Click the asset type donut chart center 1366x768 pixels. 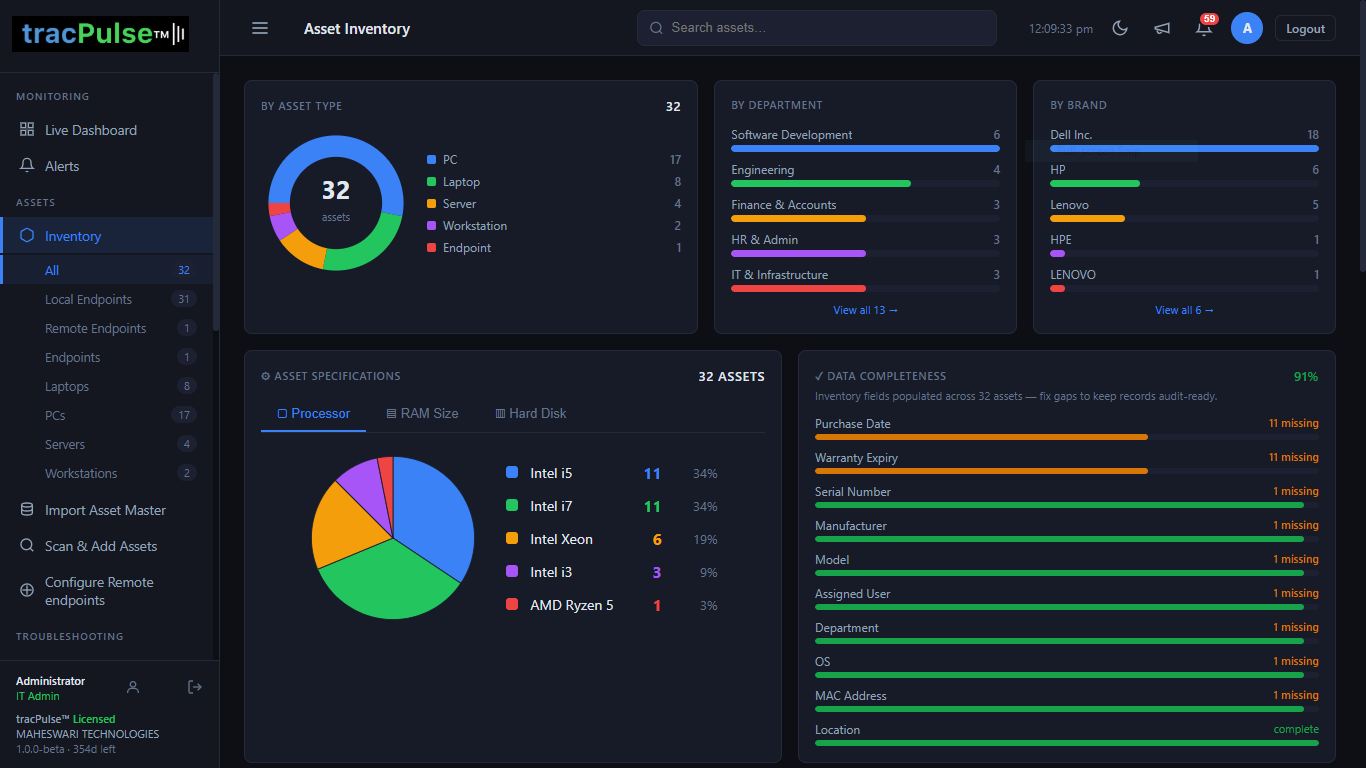coord(336,203)
